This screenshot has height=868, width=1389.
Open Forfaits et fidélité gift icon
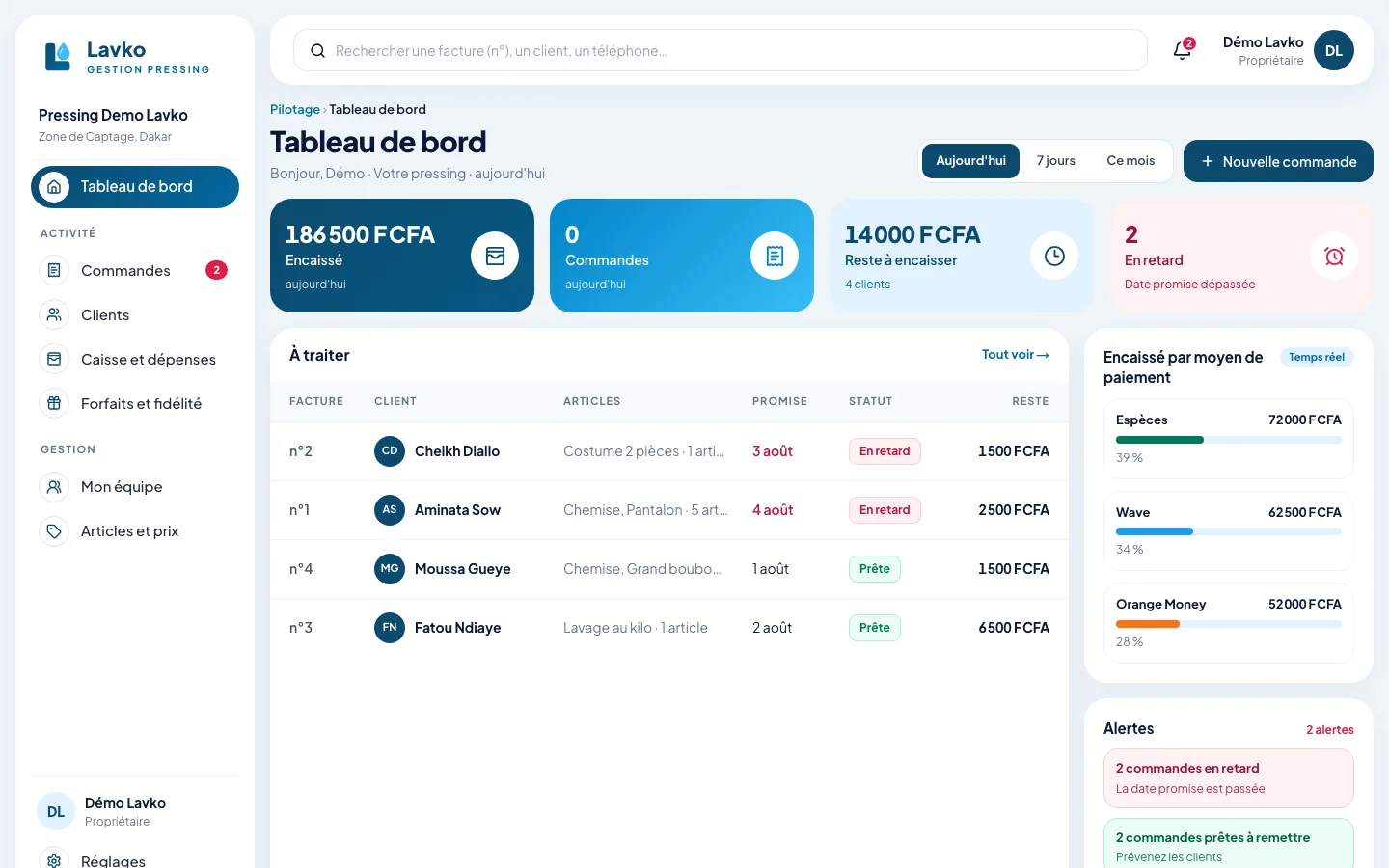click(x=54, y=403)
